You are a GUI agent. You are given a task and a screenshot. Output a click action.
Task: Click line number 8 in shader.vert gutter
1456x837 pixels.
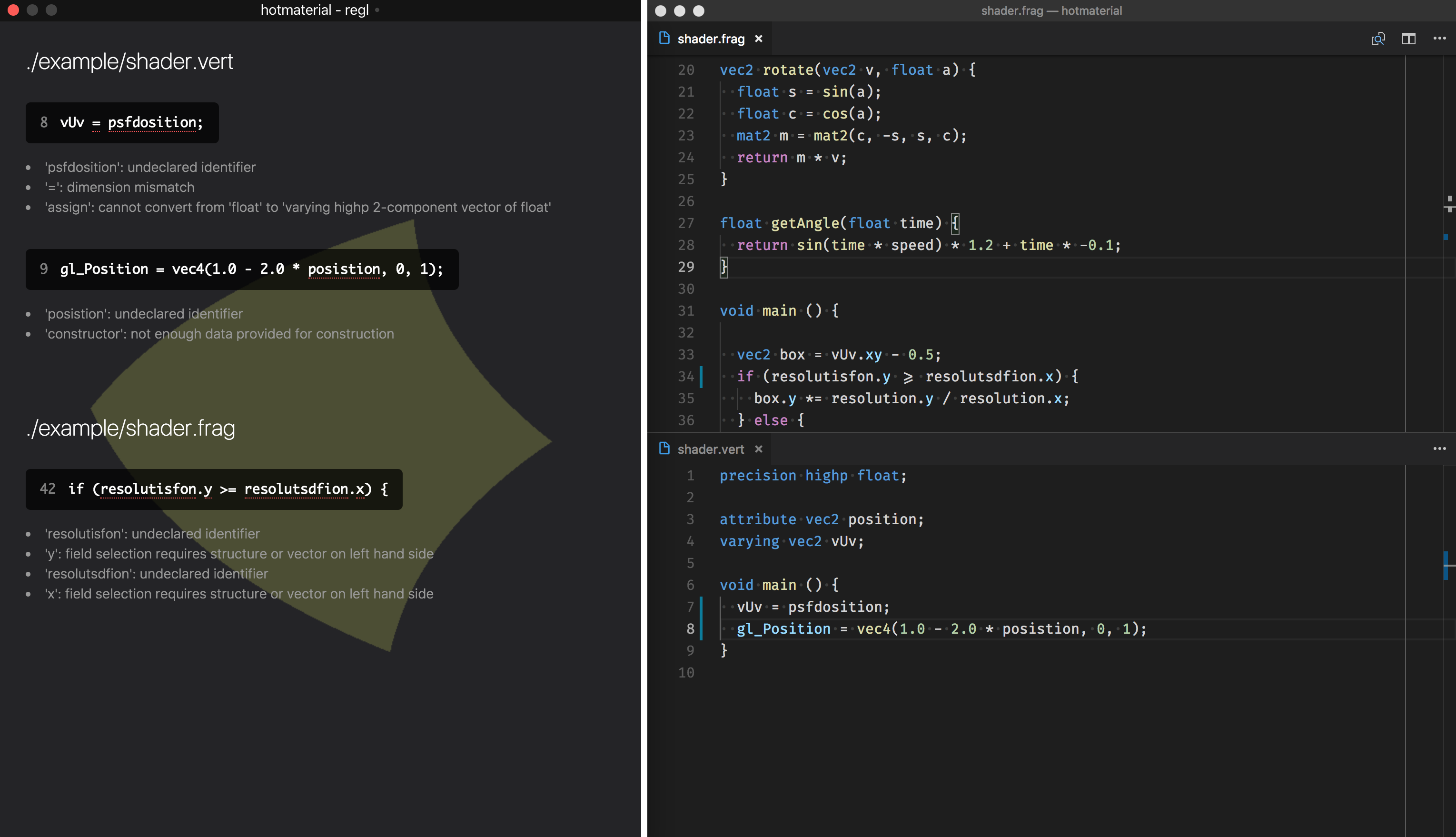pos(690,629)
